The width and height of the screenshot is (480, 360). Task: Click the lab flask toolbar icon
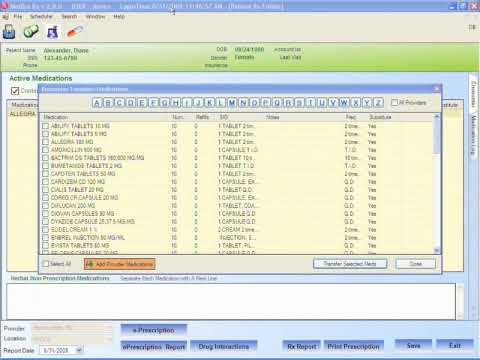click(52, 32)
